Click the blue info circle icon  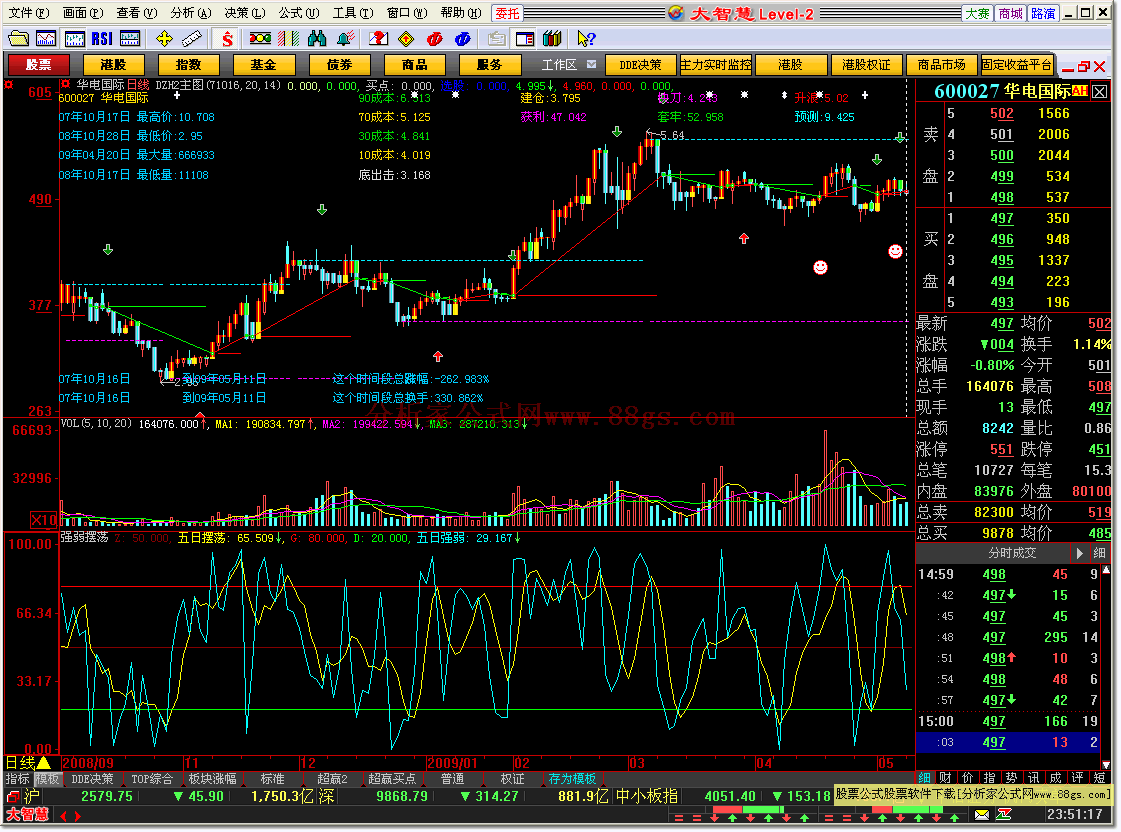tap(463, 39)
